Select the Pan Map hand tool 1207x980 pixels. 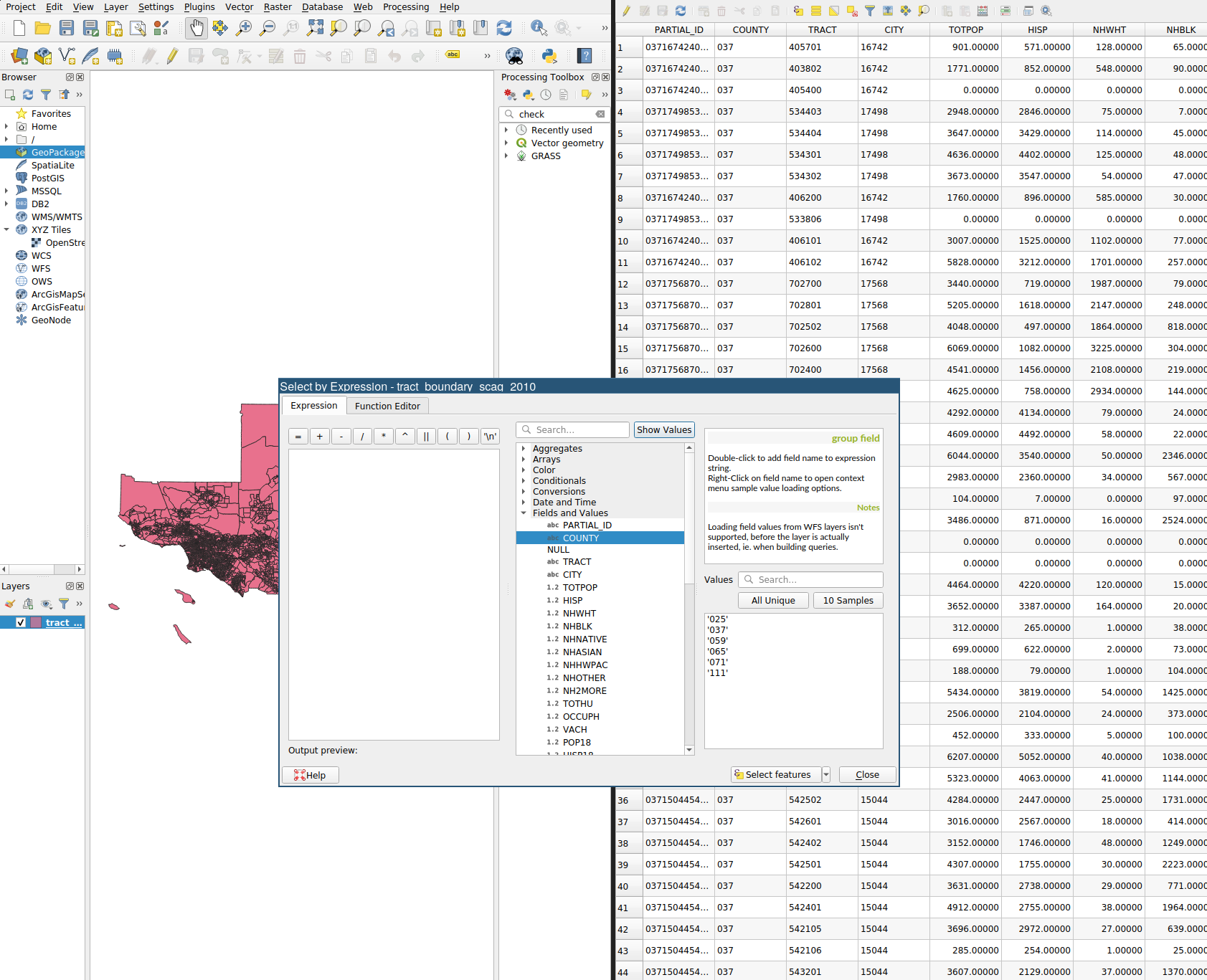click(x=196, y=28)
